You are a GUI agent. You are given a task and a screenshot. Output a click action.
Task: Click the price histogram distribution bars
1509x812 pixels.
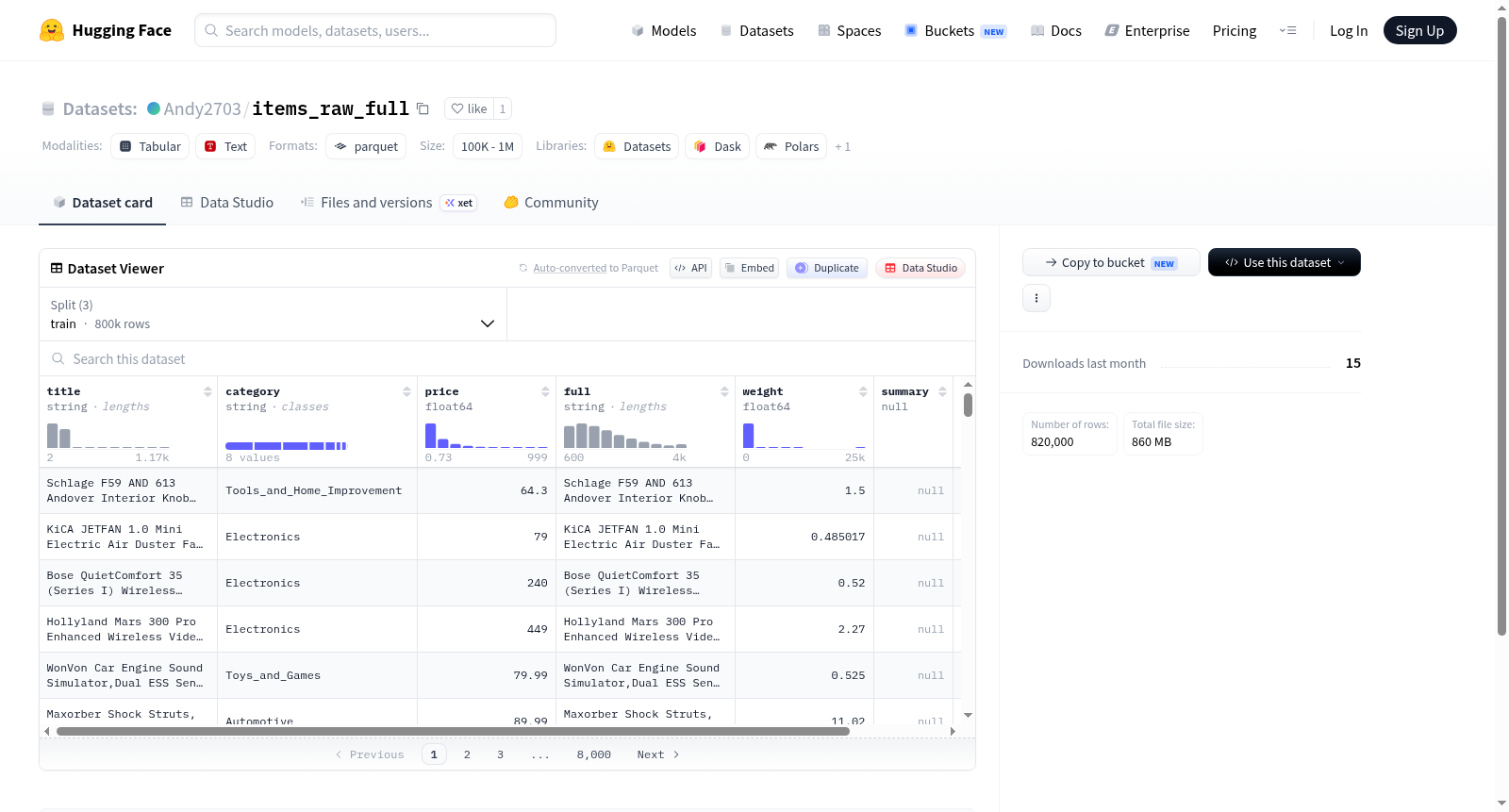tap(487, 435)
